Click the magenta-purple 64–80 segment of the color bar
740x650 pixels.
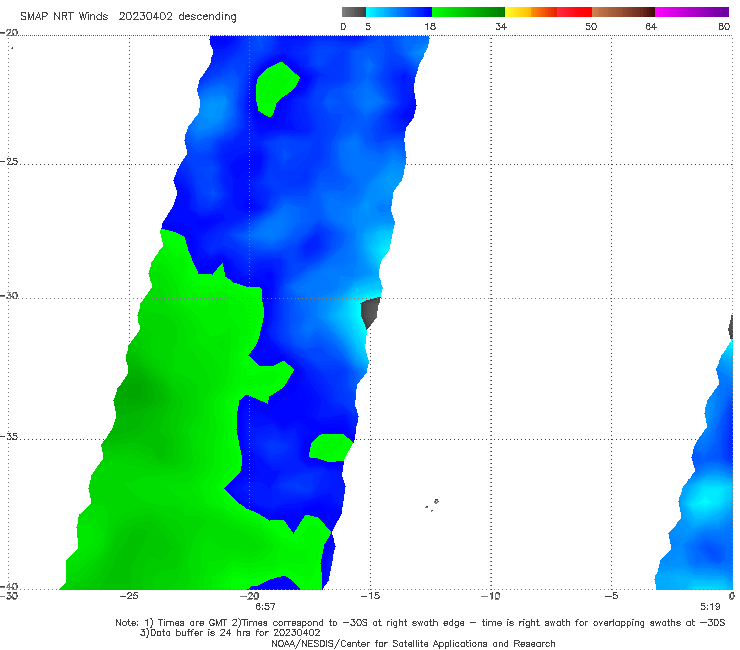692,12
